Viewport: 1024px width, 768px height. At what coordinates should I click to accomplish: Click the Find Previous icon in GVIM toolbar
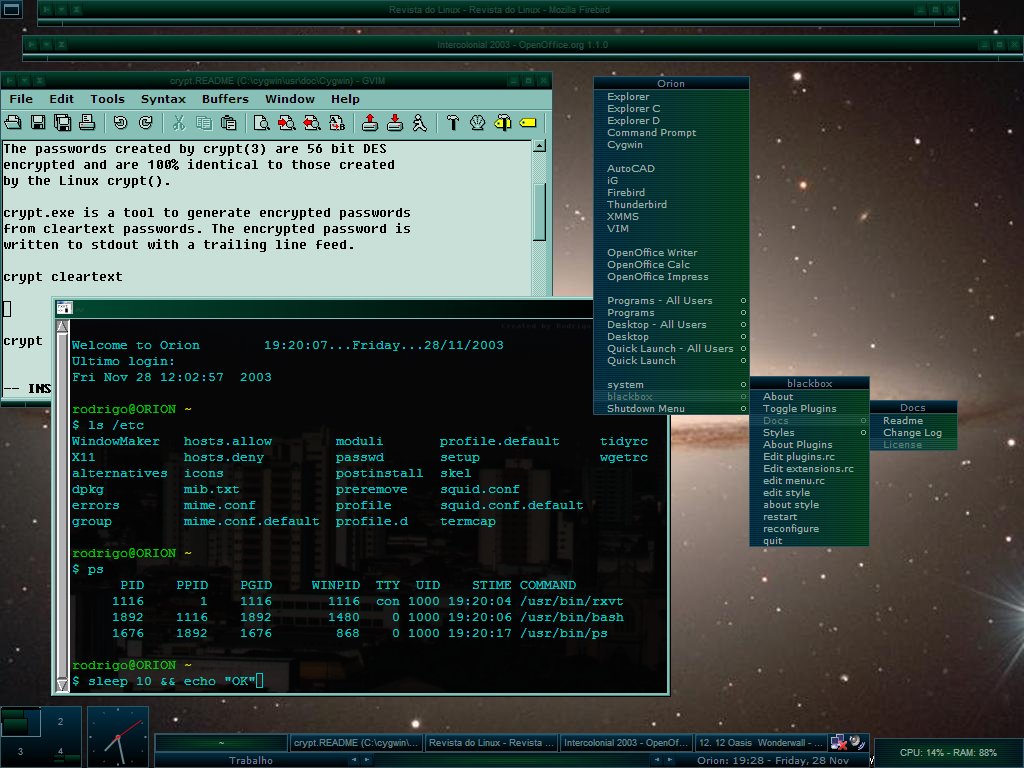312,123
